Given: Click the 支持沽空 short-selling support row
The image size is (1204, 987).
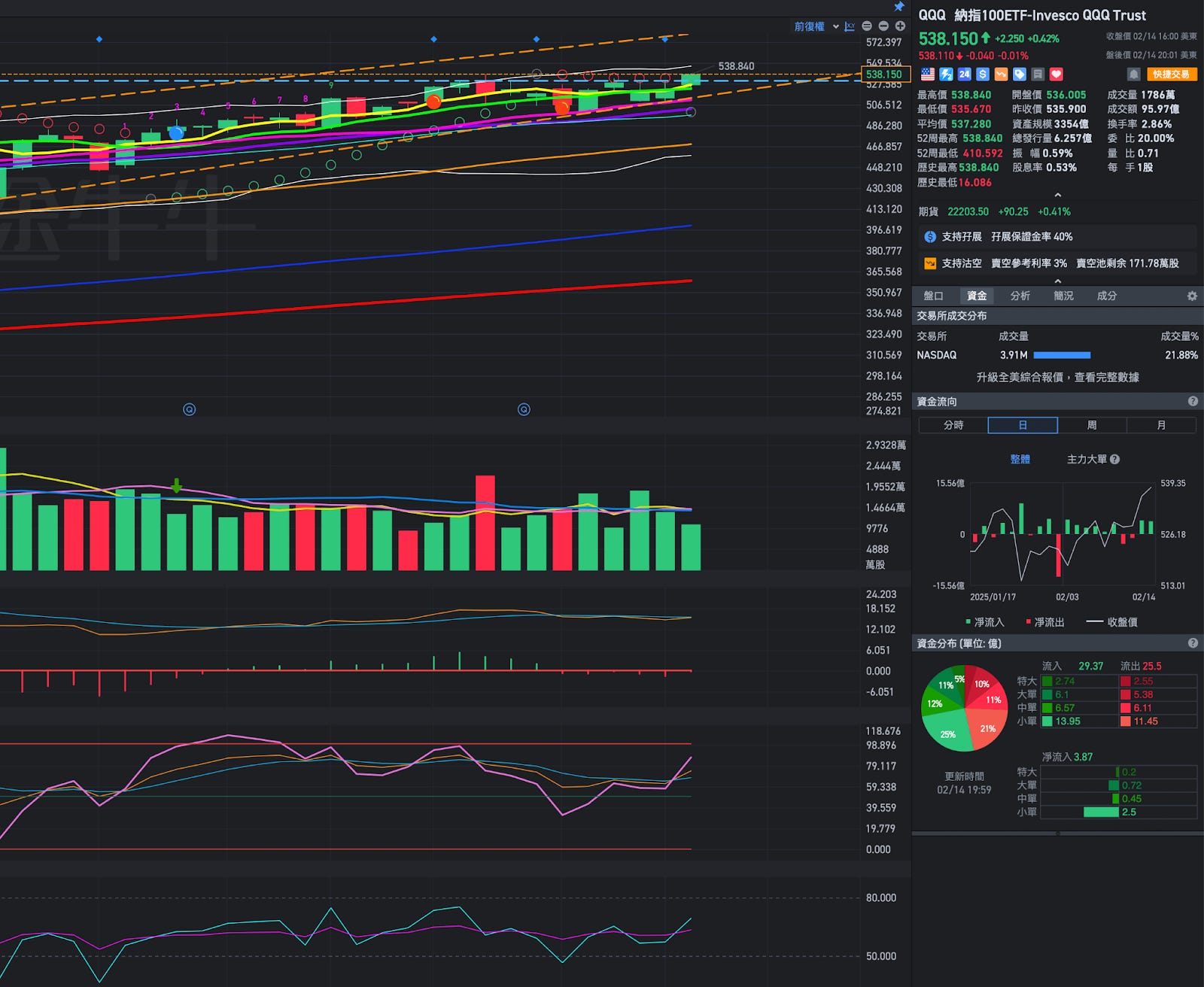Looking at the screenshot, I should (x=1057, y=263).
